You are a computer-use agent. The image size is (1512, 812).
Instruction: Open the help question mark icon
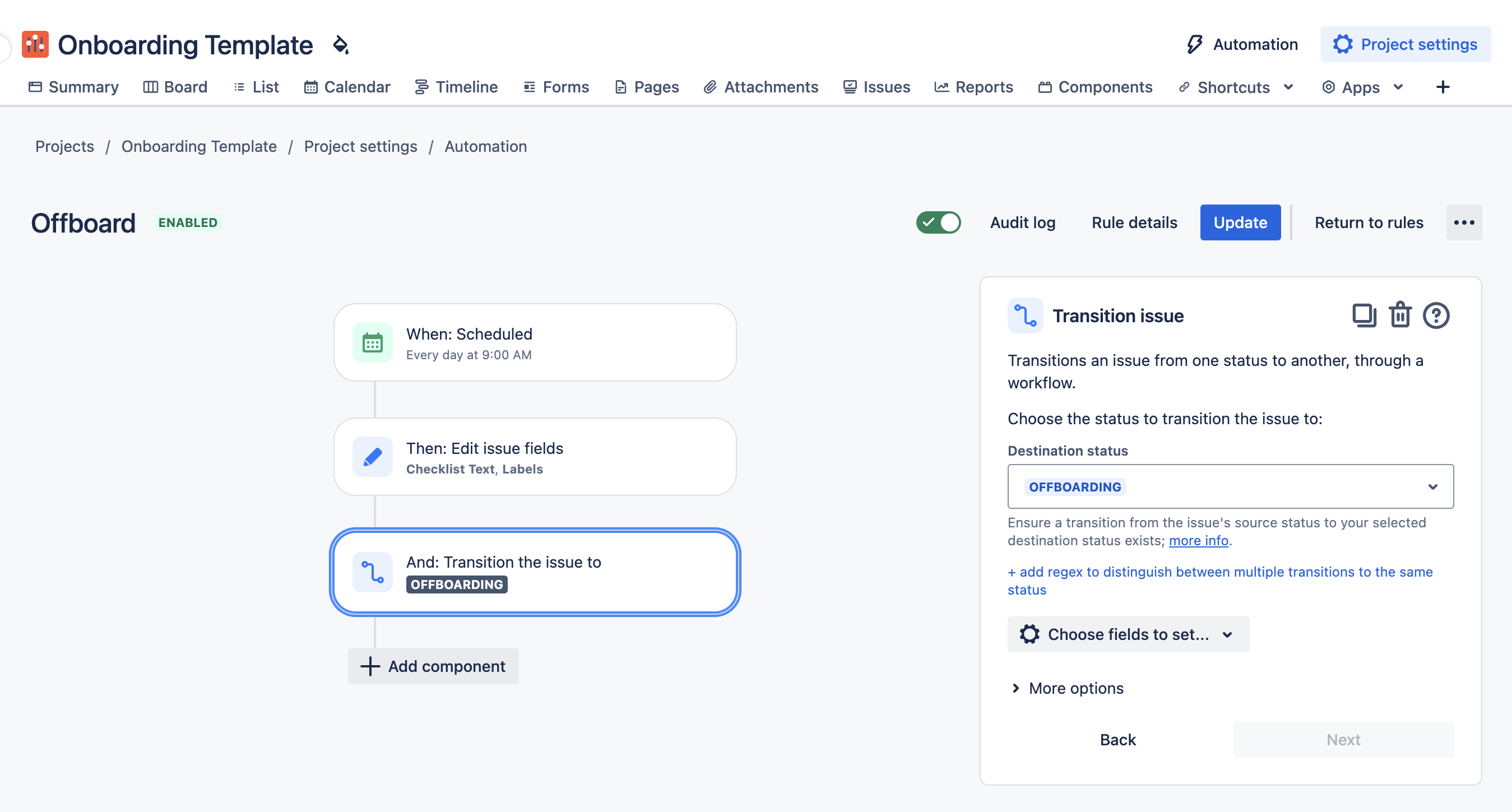point(1436,316)
